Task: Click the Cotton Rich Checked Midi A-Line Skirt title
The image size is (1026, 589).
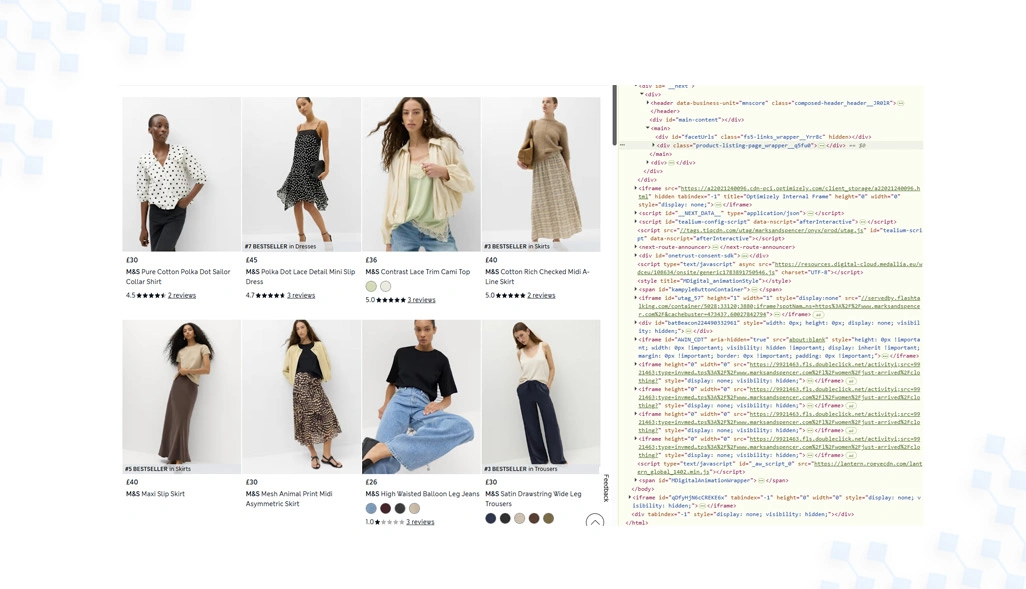Action: click(537, 276)
